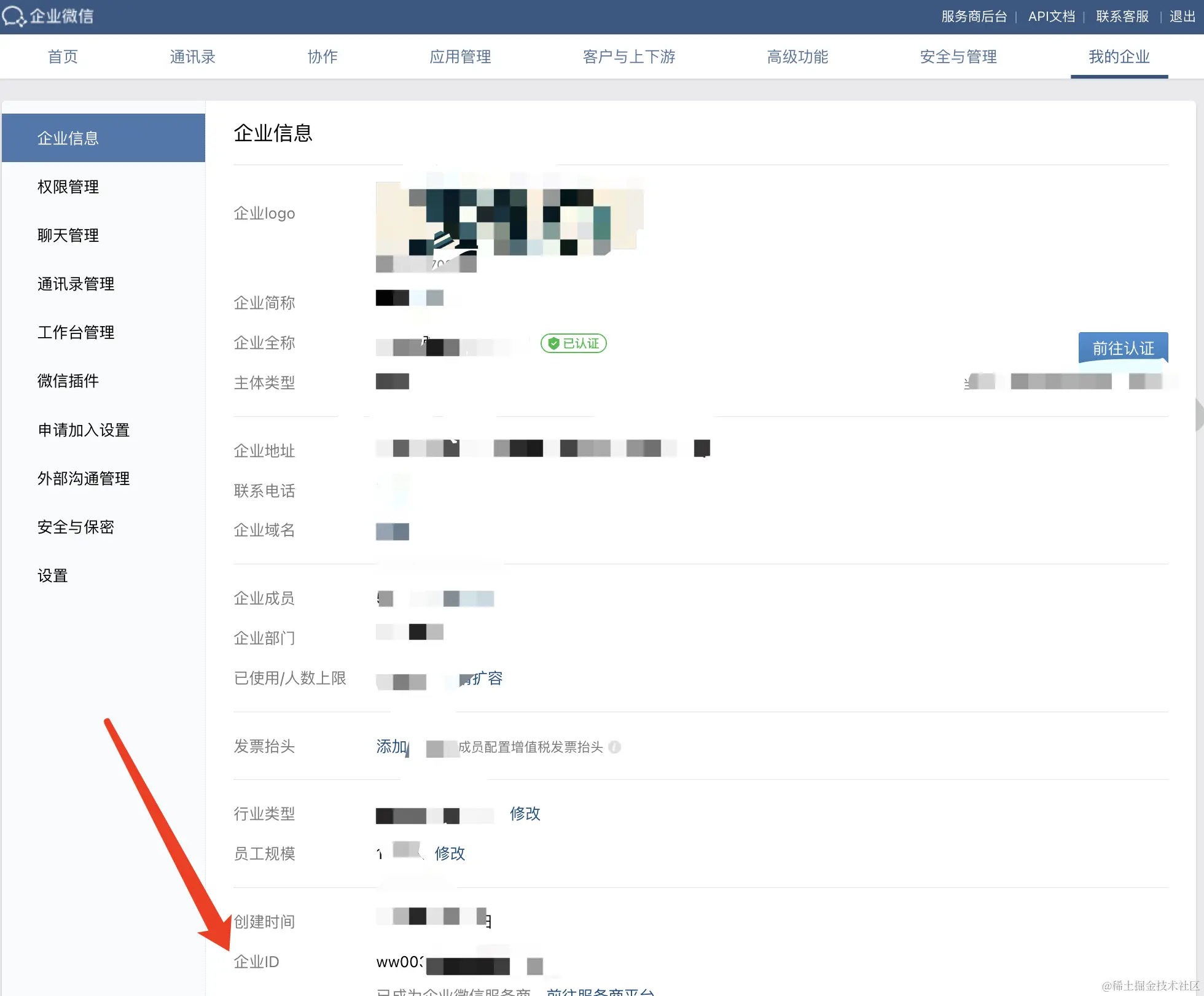
Task: Select 权限管理 in the sidebar
Action: tap(68, 187)
